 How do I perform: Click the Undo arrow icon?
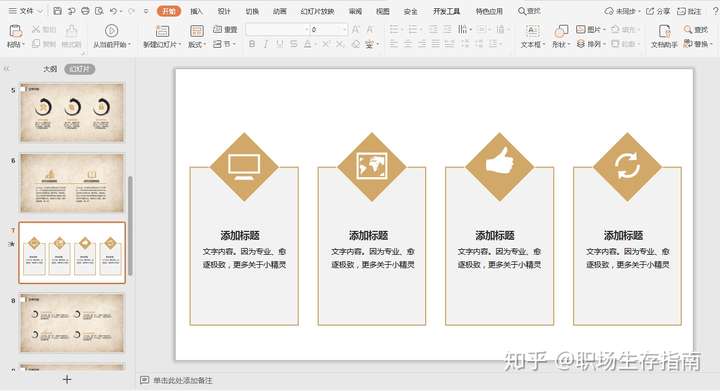(x=113, y=11)
